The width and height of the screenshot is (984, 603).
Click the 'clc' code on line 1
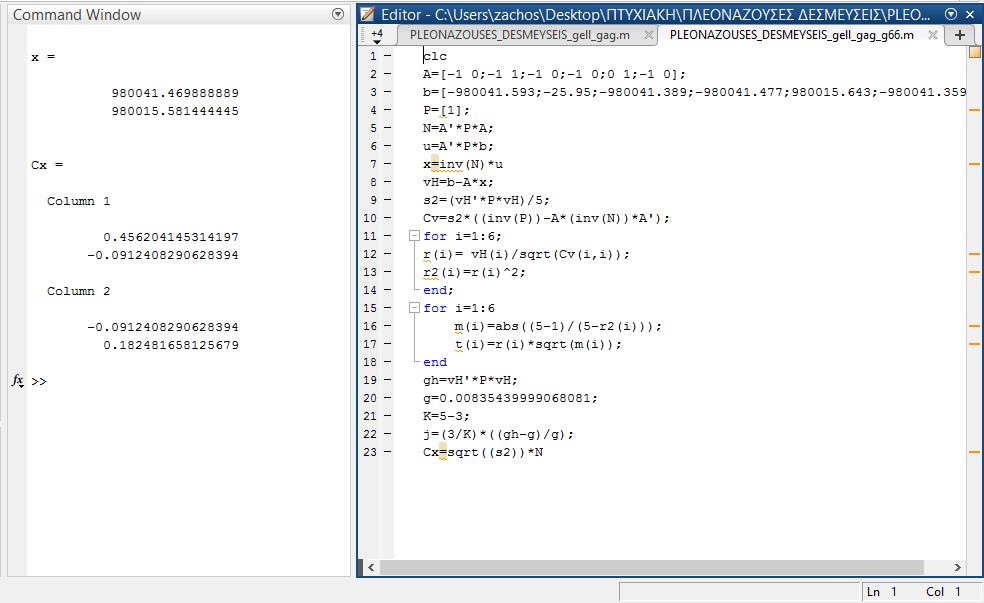pos(435,56)
